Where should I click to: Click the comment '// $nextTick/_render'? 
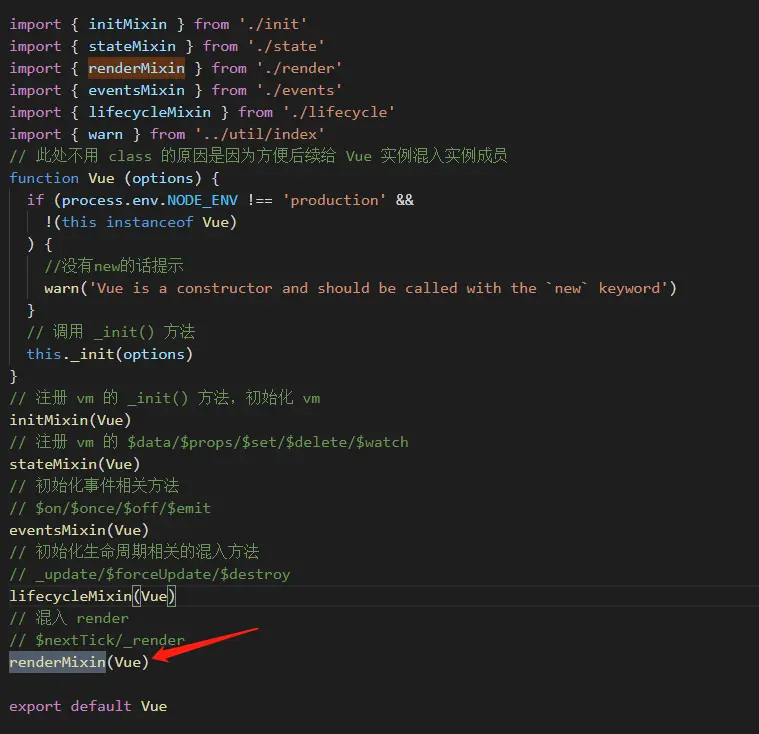point(97,640)
